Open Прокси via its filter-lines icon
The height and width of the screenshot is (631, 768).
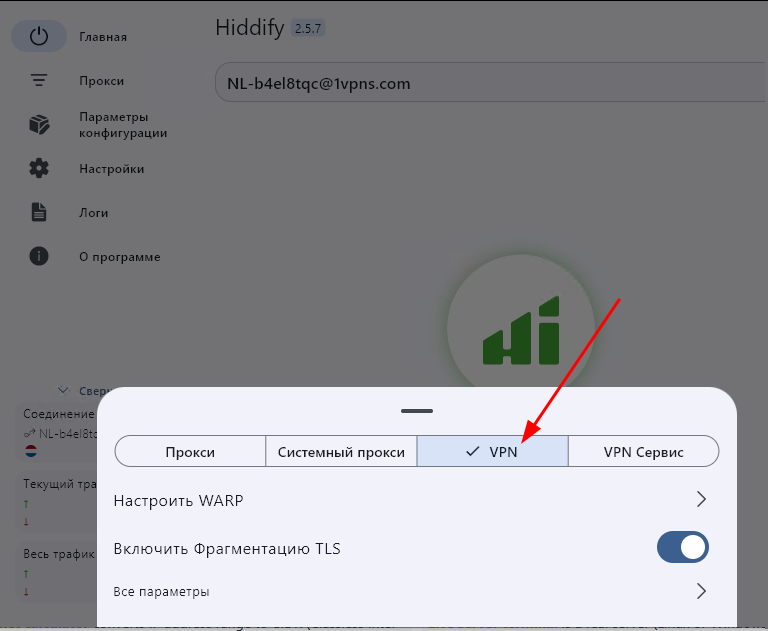tap(39, 81)
